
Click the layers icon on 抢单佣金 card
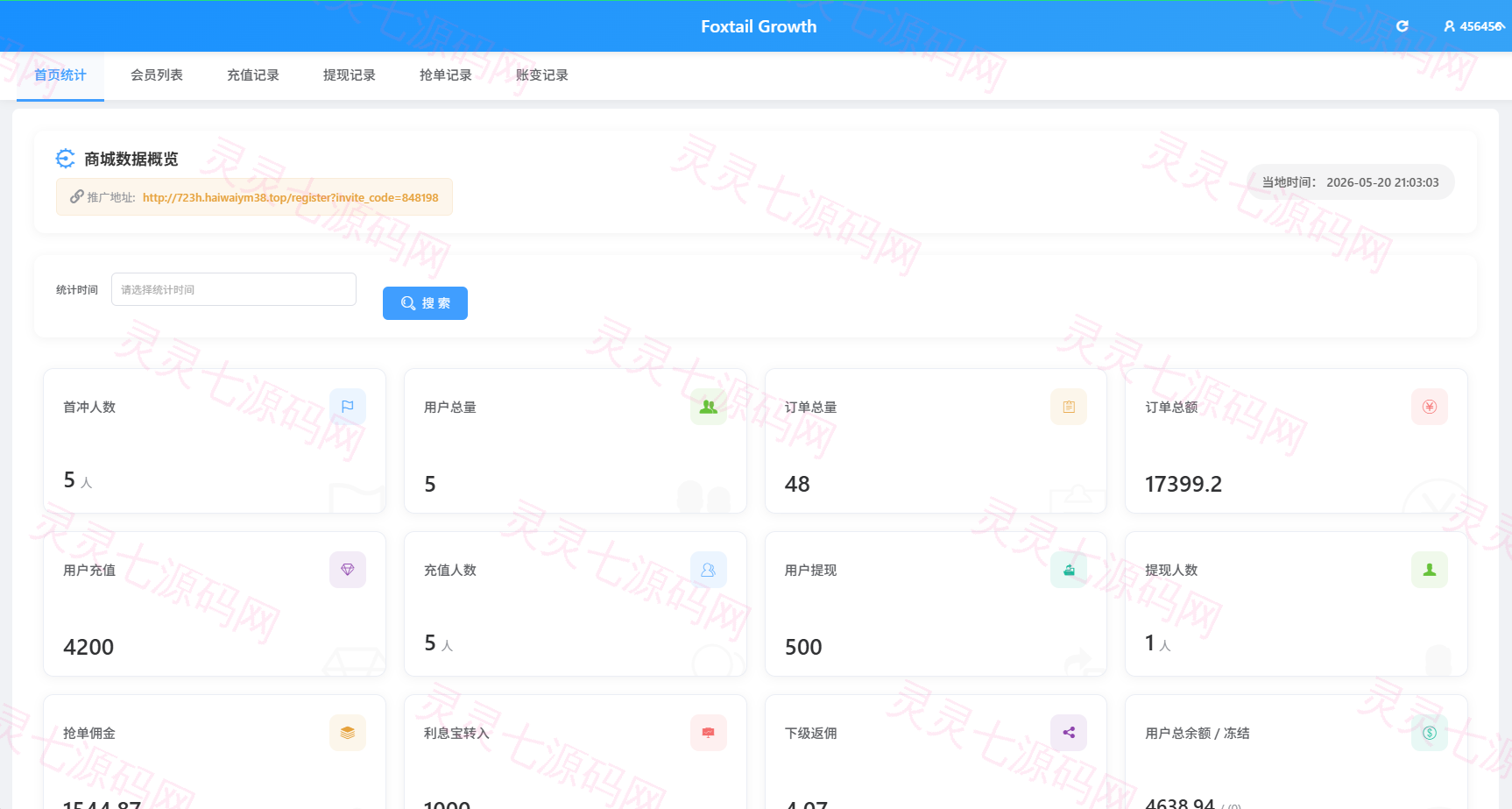[x=348, y=733]
